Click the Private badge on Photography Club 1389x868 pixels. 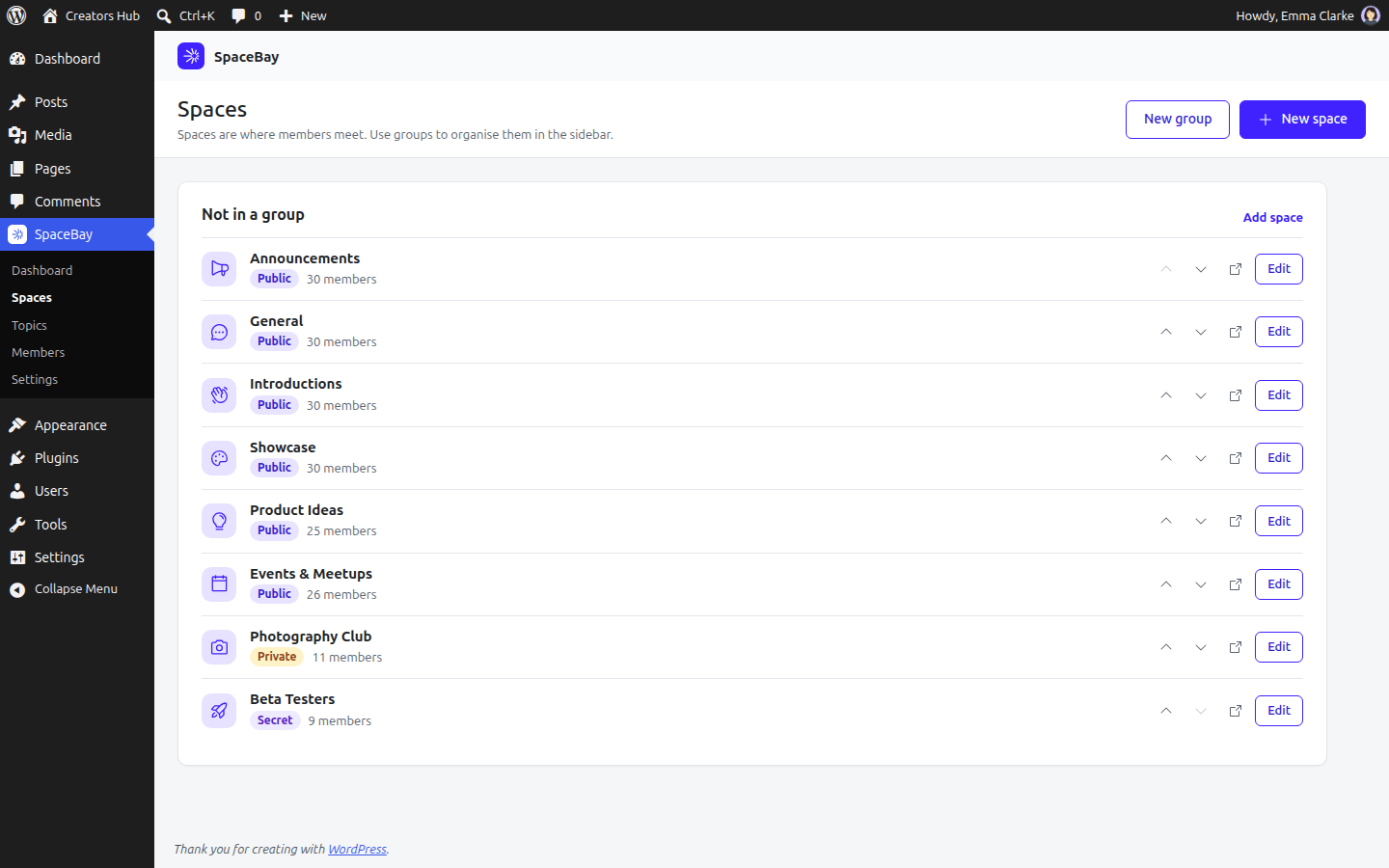(x=277, y=657)
